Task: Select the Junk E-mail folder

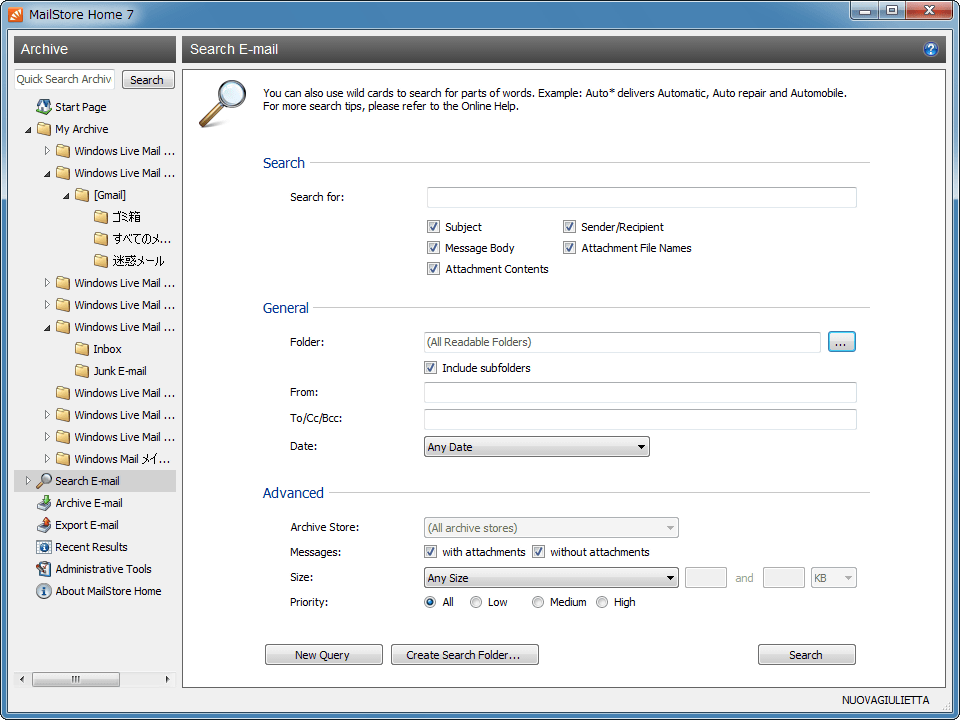Action: [119, 371]
